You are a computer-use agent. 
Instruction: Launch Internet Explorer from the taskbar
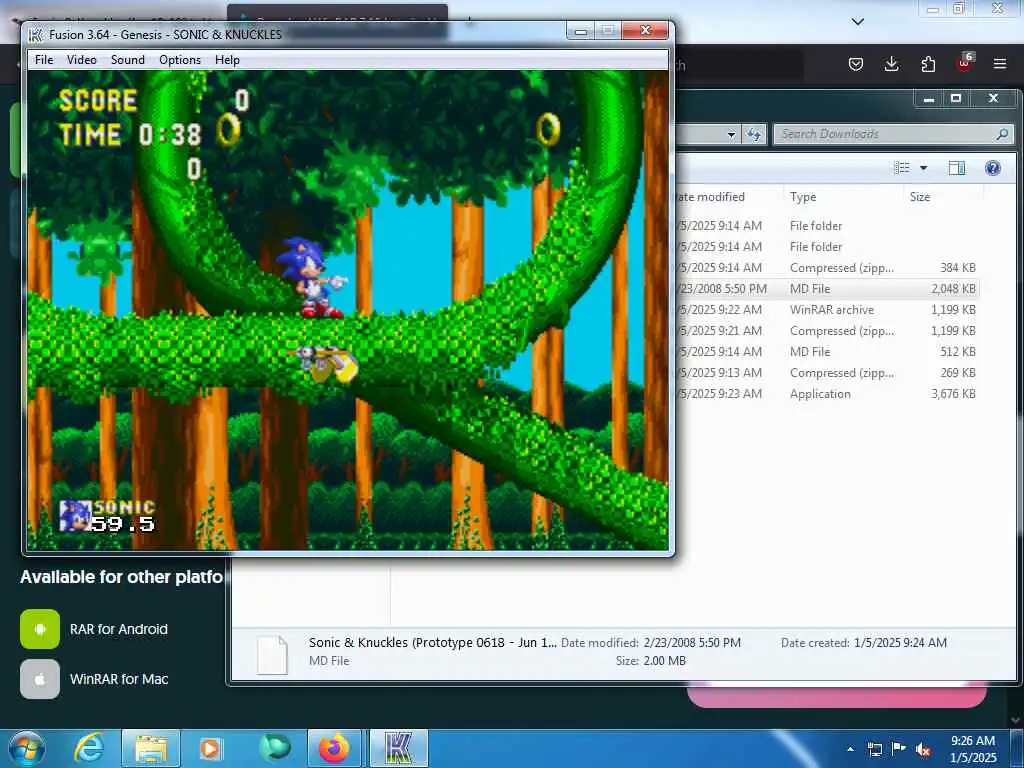click(89, 748)
